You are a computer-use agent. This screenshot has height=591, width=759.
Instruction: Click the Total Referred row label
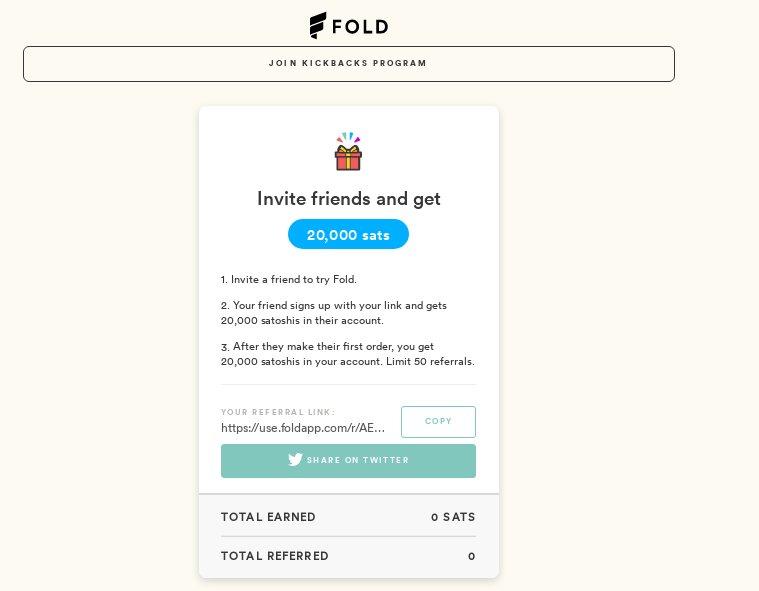[x=274, y=556]
